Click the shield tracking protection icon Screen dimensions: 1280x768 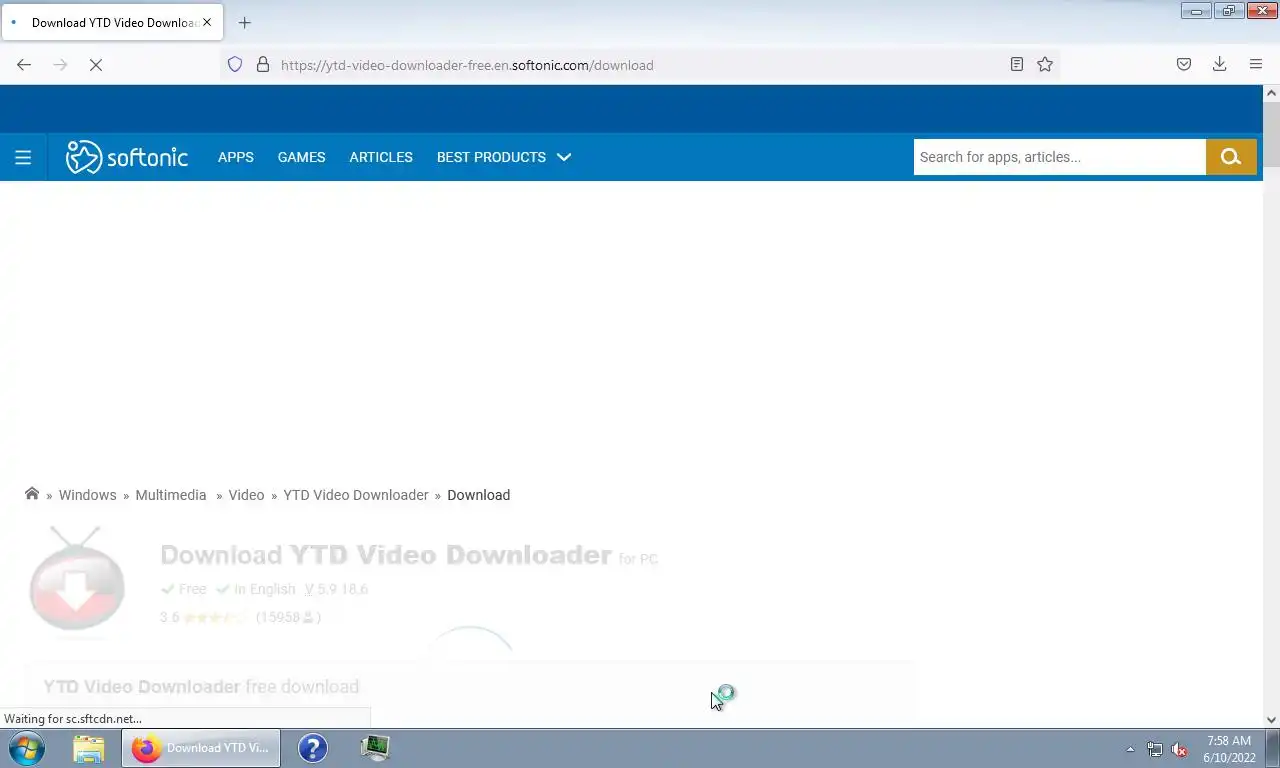pos(235,65)
